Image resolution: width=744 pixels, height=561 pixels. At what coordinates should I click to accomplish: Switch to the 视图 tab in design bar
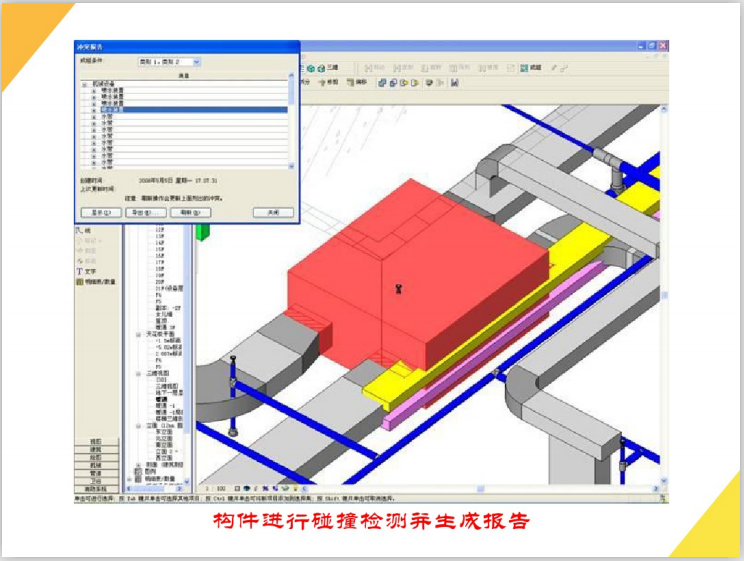(x=96, y=441)
